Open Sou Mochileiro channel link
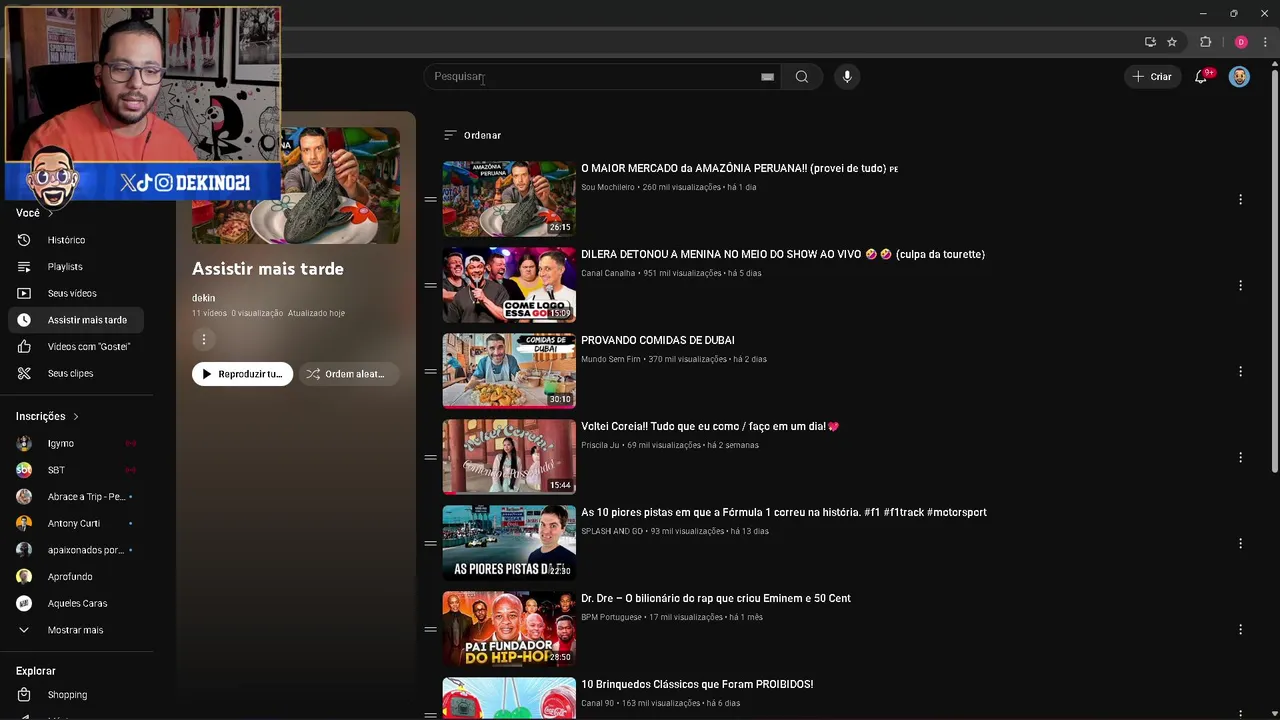 [608, 187]
